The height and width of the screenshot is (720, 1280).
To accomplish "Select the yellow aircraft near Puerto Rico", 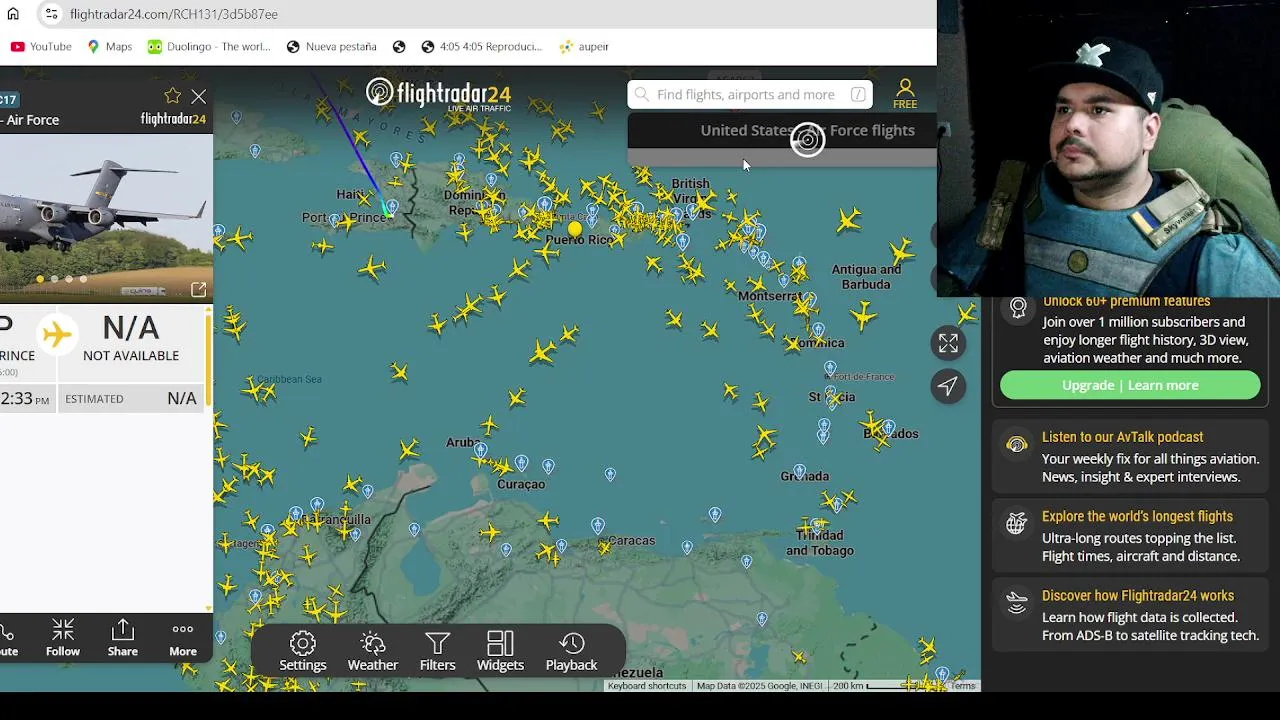I will (575, 229).
